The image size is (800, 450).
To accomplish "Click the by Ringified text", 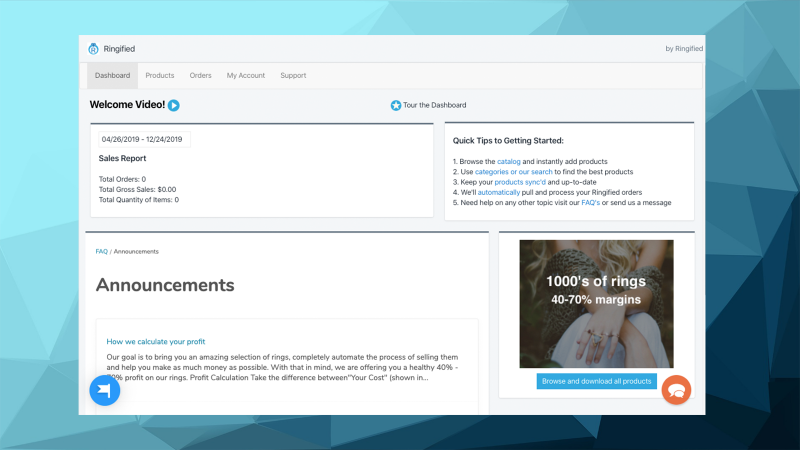I will (684, 49).
